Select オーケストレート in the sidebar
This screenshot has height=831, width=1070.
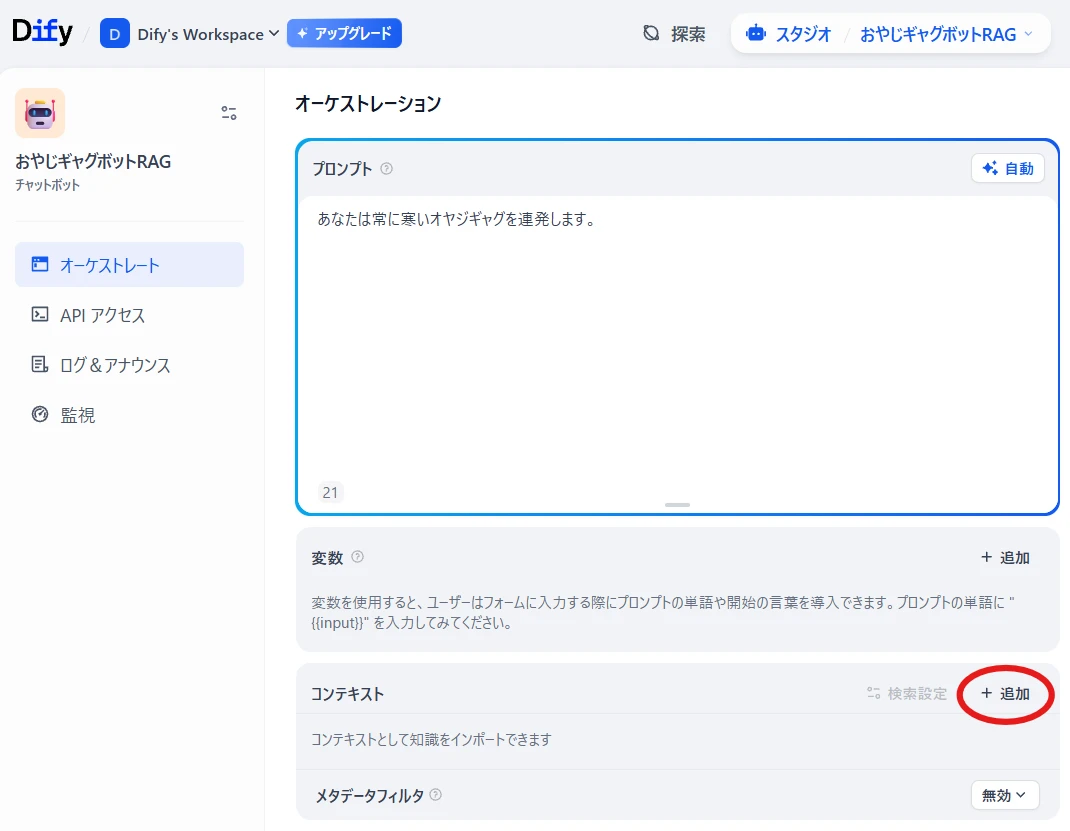pyautogui.click(x=129, y=265)
